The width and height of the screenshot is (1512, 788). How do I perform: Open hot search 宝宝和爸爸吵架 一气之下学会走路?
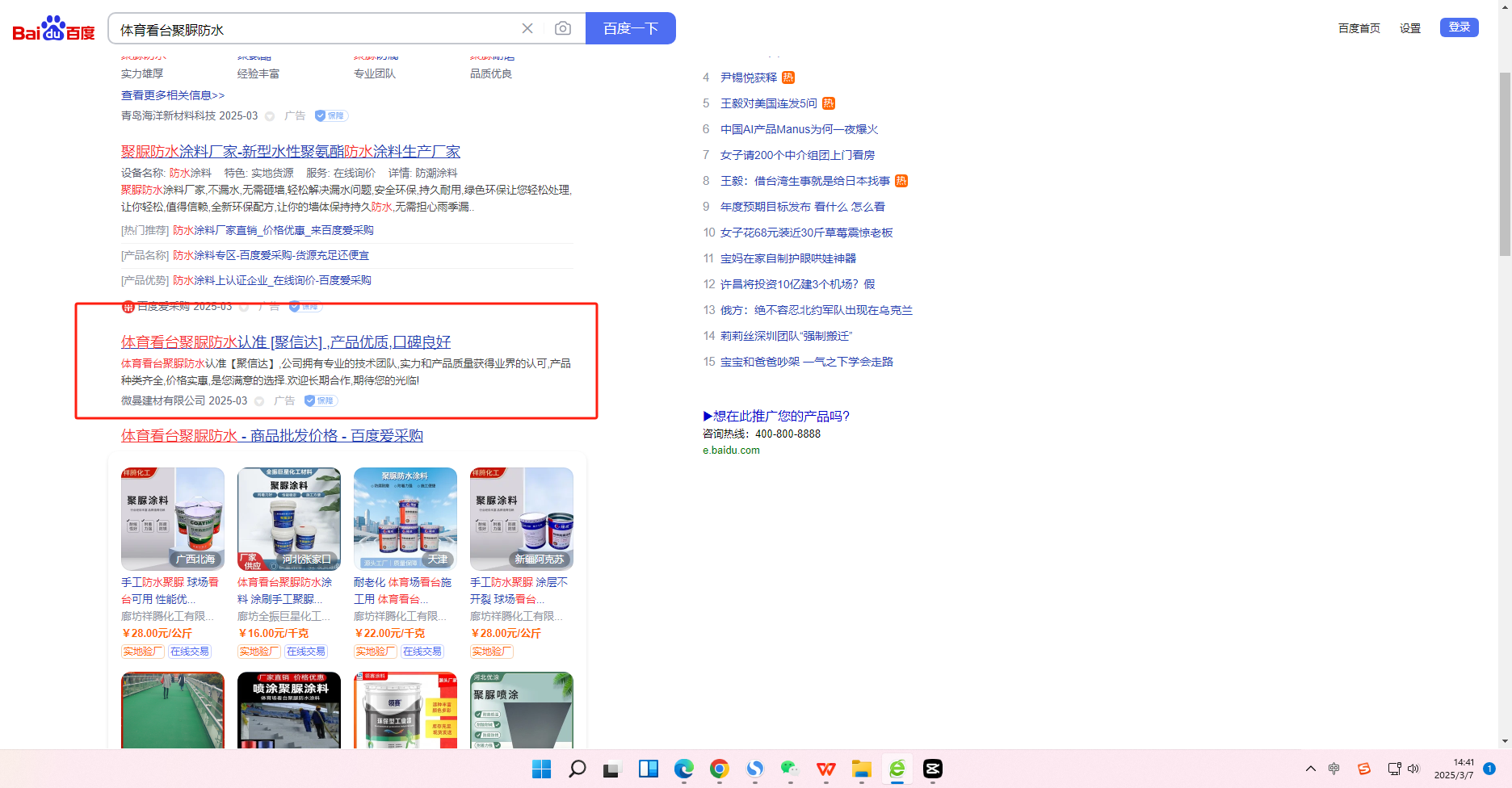[x=807, y=362]
